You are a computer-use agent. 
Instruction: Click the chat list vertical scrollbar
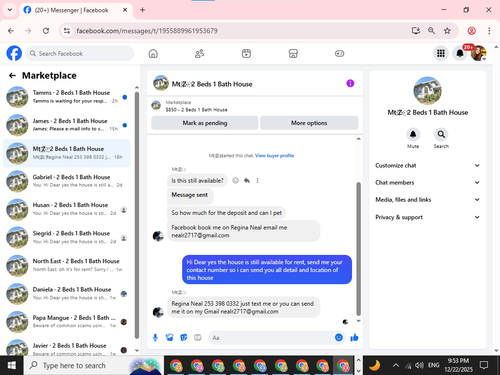[137, 215]
